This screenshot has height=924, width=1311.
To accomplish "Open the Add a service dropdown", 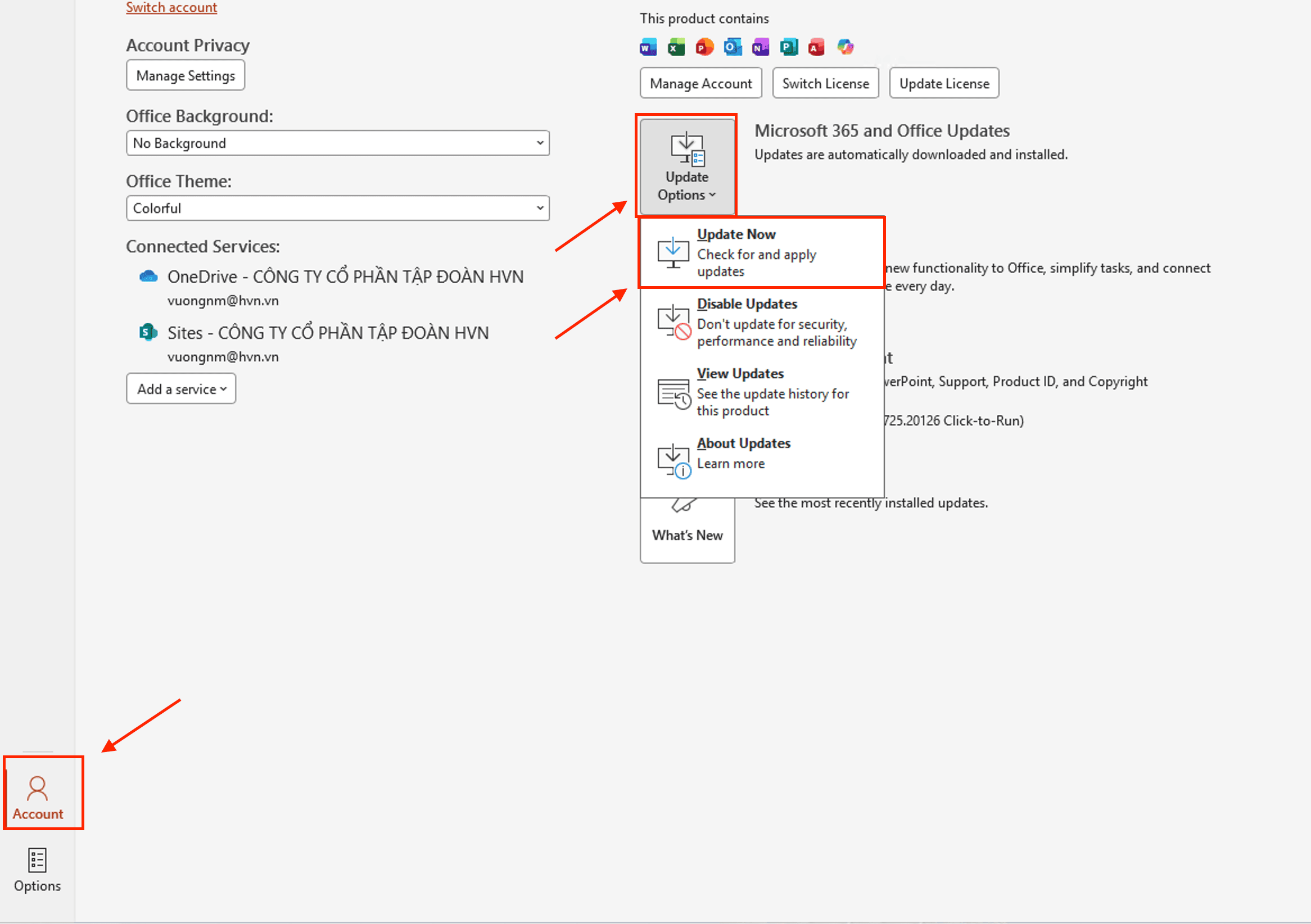I will pyautogui.click(x=181, y=389).
